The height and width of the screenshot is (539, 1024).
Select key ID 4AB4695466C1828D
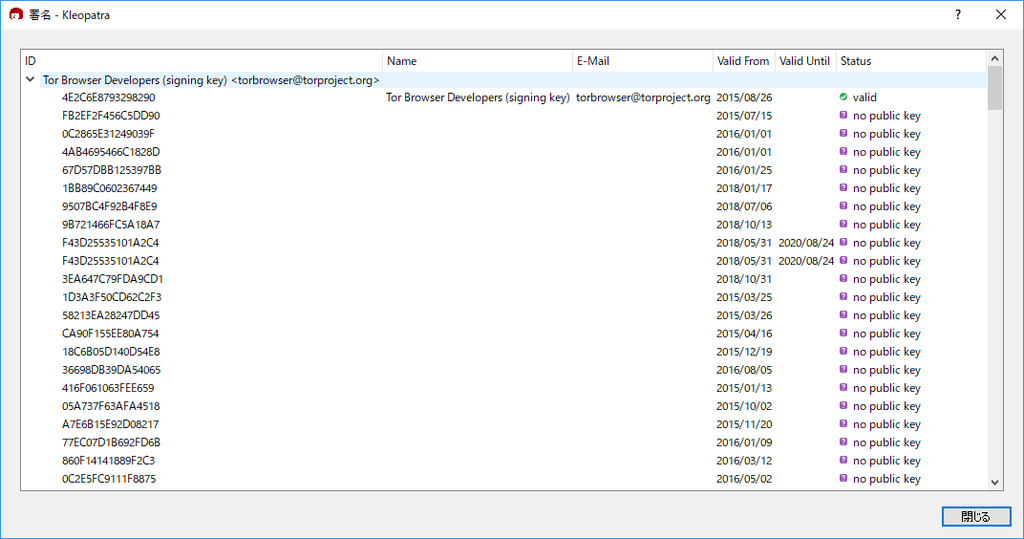coord(111,152)
